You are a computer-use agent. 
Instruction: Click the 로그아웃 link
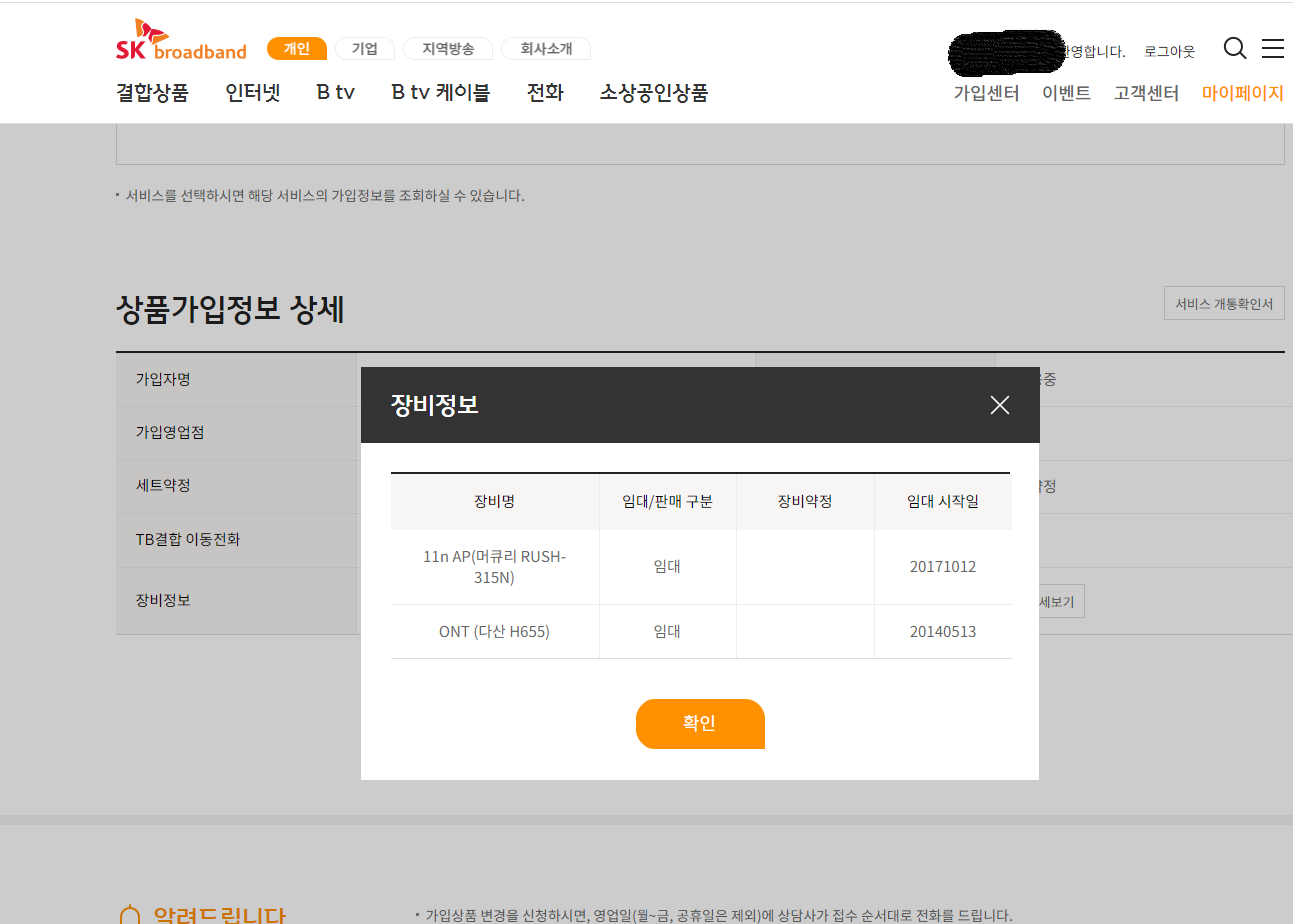coord(1169,52)
